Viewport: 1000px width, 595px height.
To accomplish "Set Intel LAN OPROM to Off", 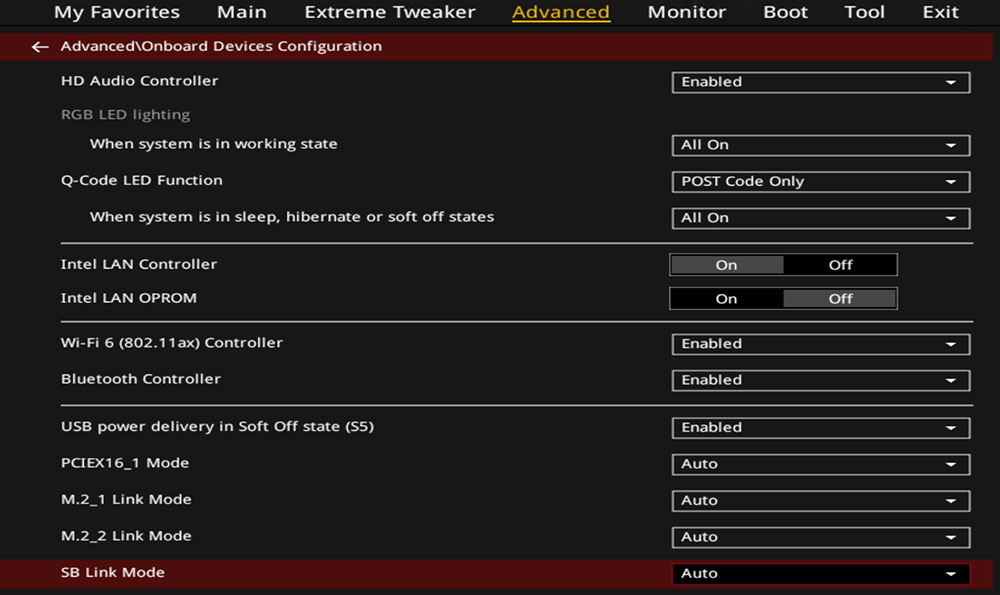I will pos(841,298).
